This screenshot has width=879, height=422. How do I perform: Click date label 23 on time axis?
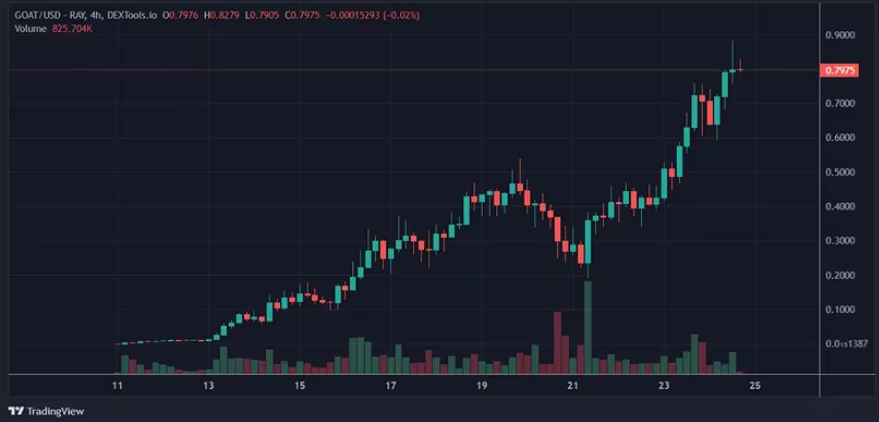click(664, 386)
